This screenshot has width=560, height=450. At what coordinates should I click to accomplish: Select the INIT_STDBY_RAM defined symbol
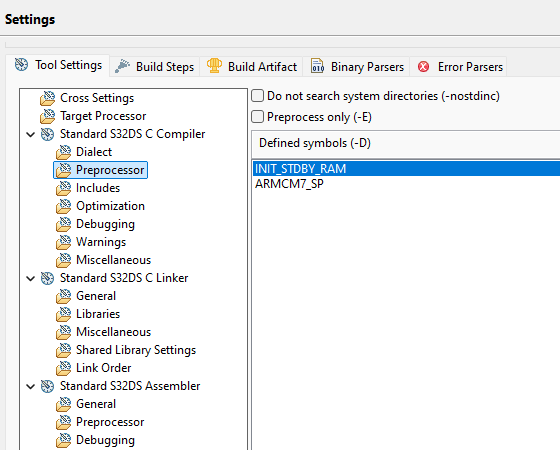(x=406, y=169)
